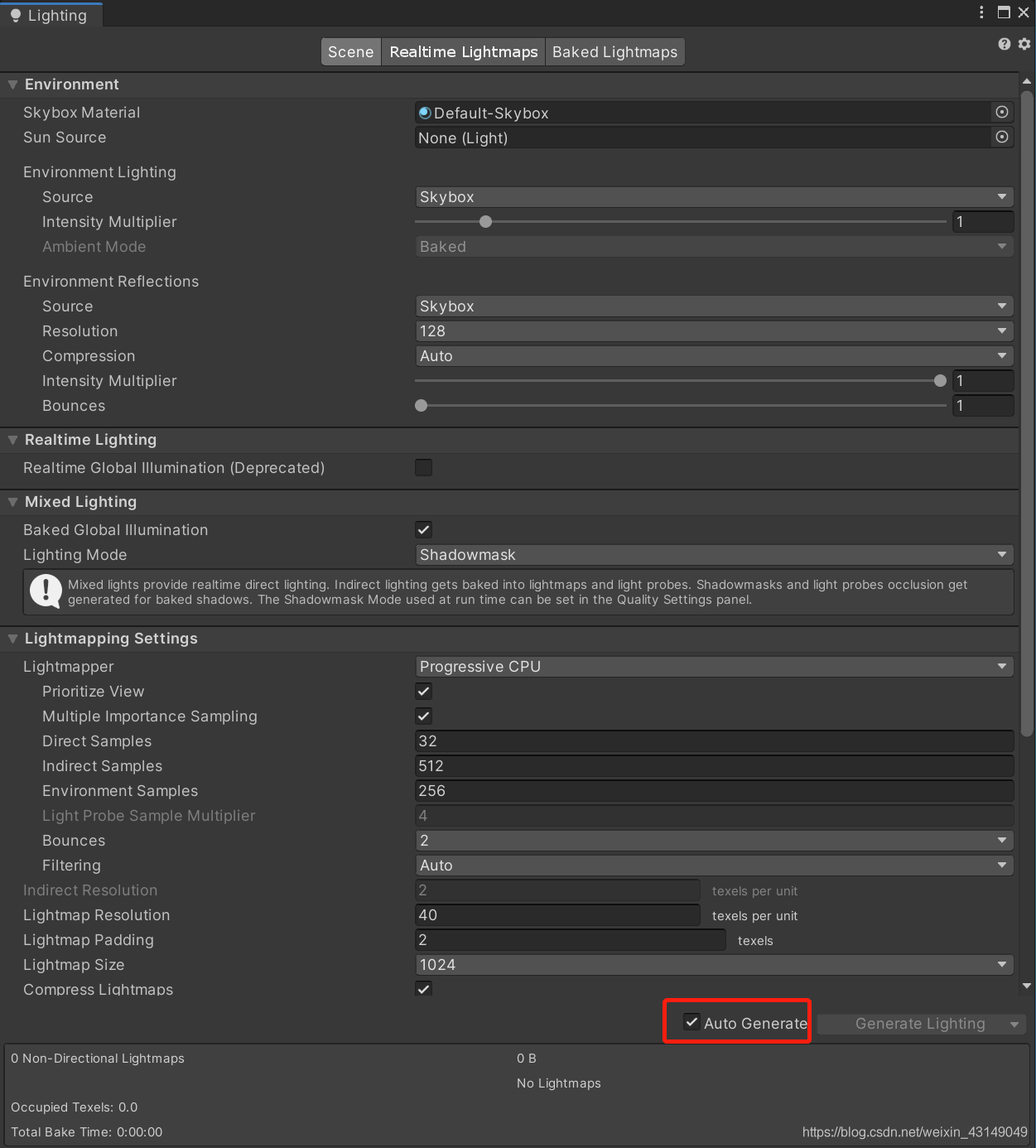Click the scroll down arrow
This screenshot has height=1148, width=1036.
point(1027,986)
